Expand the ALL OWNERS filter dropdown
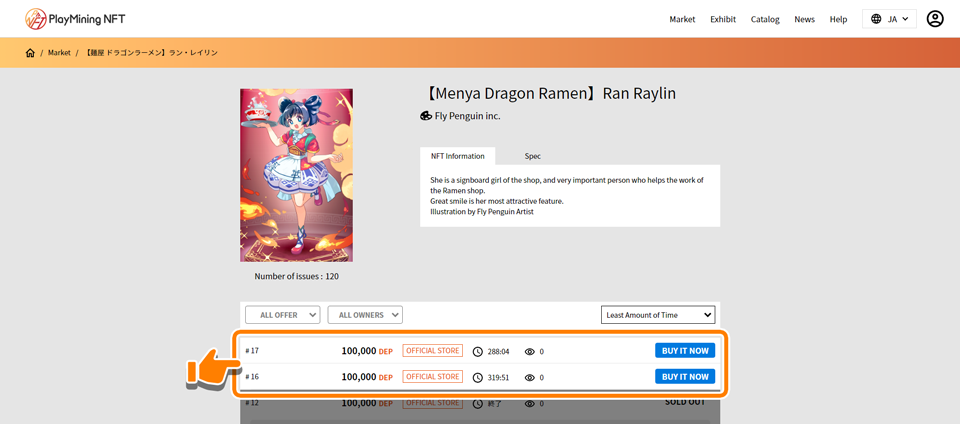960x424 pixels. [x=365, y=315]
